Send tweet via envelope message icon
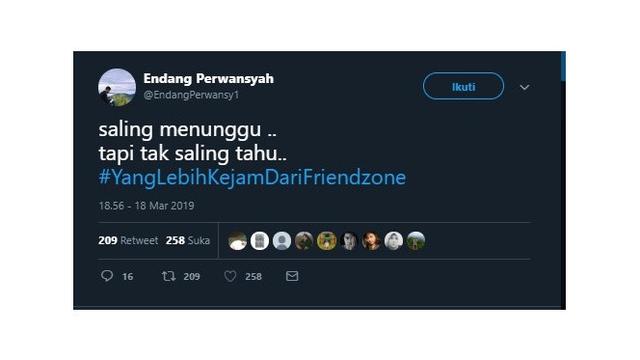This screenshot has width=640, height=360. pyautogui.click(x=292, y=276)
